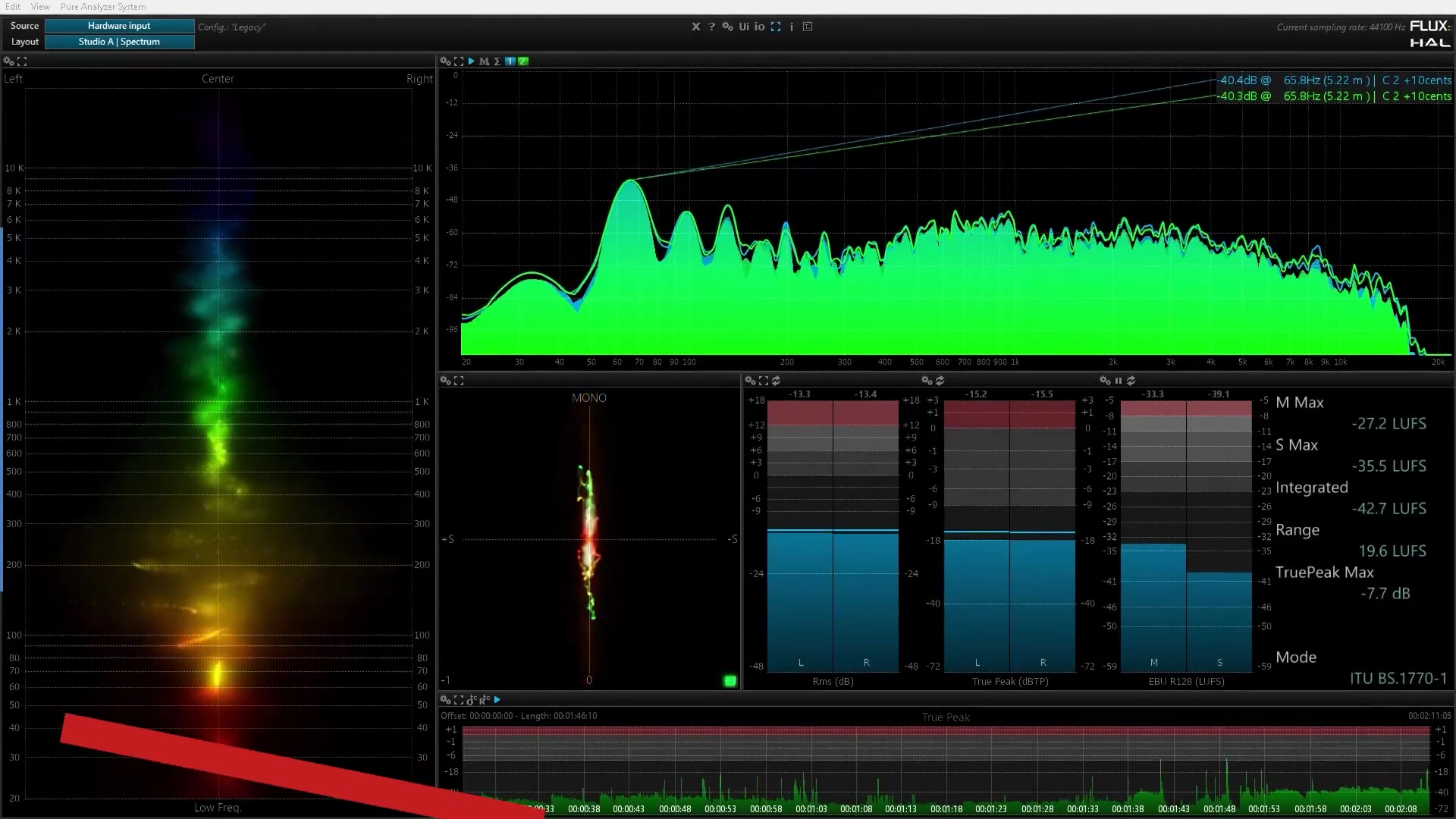Open the io routing icon in top bar

pyautogui.click(x=759, y=27)
